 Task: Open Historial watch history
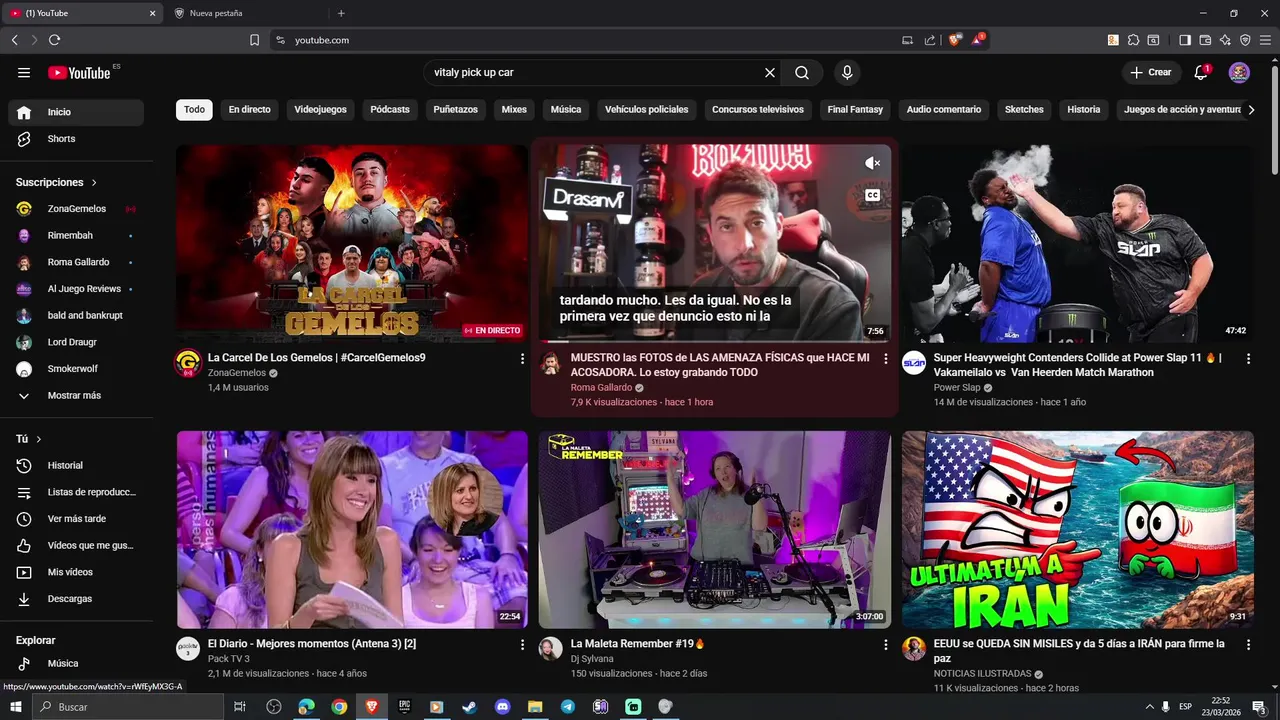(76, 465)
